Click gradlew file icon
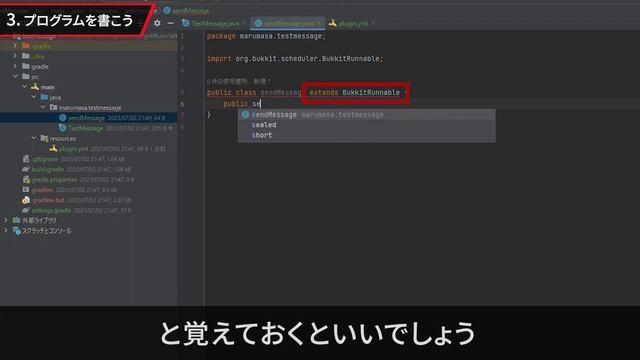The image size is (640, 360). coord(26,189)
